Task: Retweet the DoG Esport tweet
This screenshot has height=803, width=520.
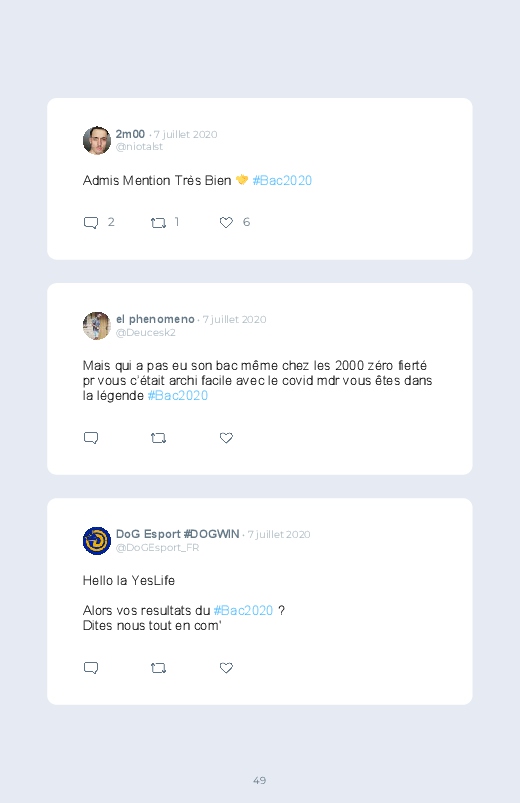Action: (158, 668)
